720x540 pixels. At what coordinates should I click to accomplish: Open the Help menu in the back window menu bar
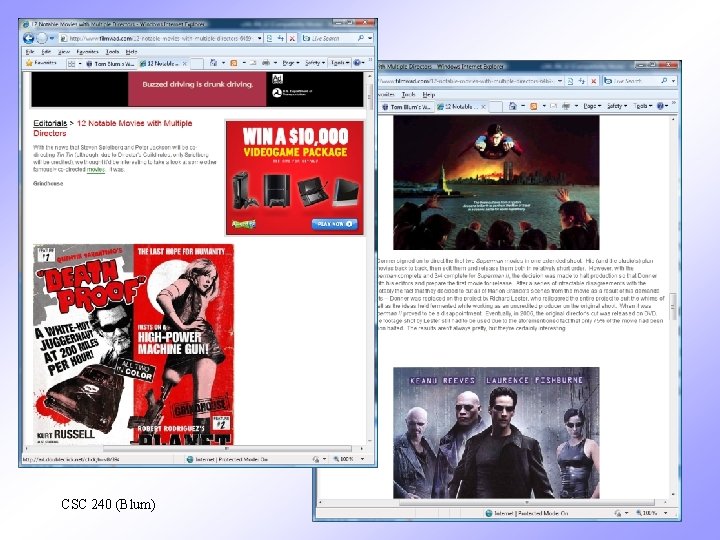point(428,95)
